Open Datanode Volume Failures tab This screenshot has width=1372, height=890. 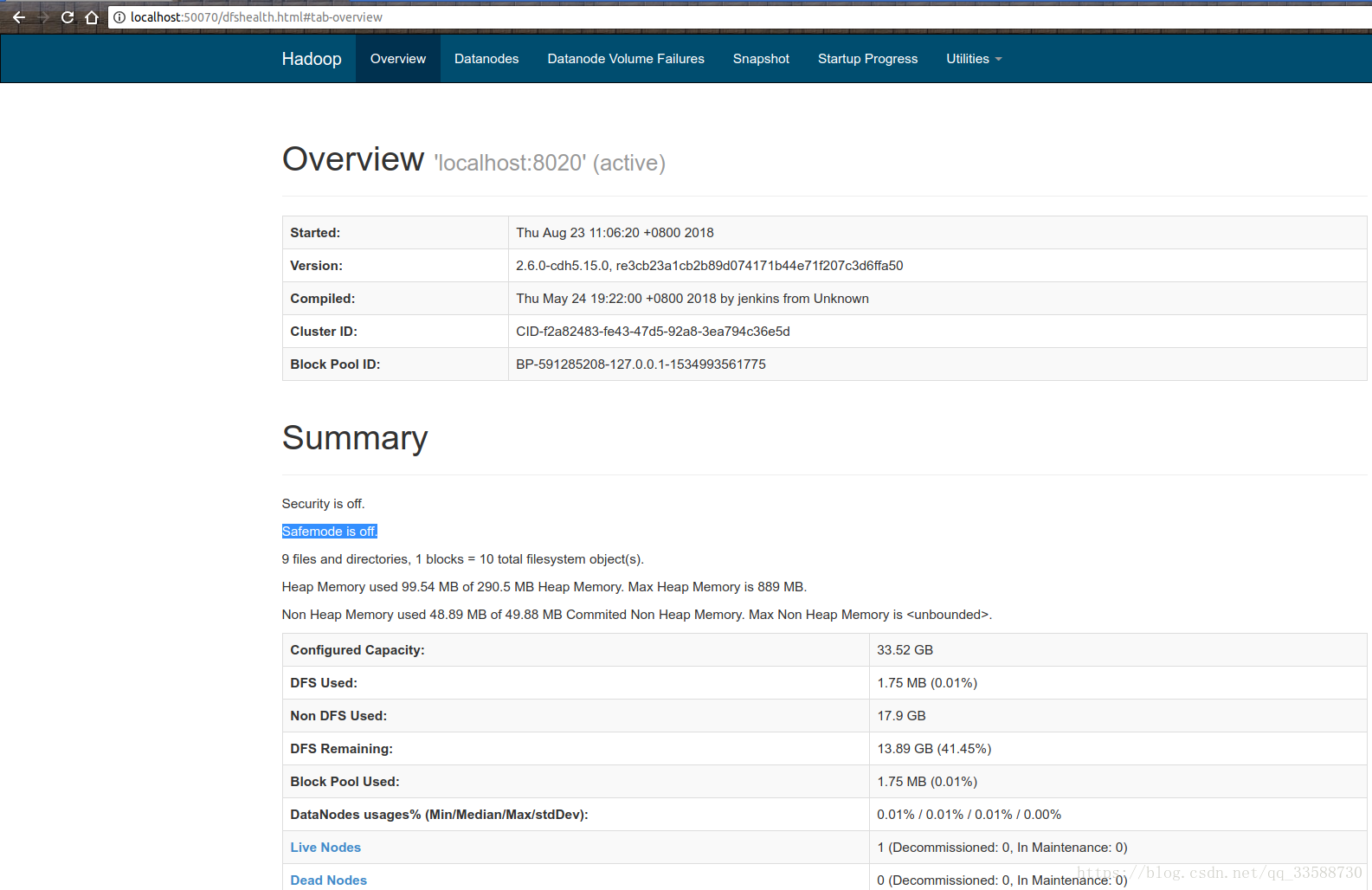pyautogui.click(x=626, y=59)
